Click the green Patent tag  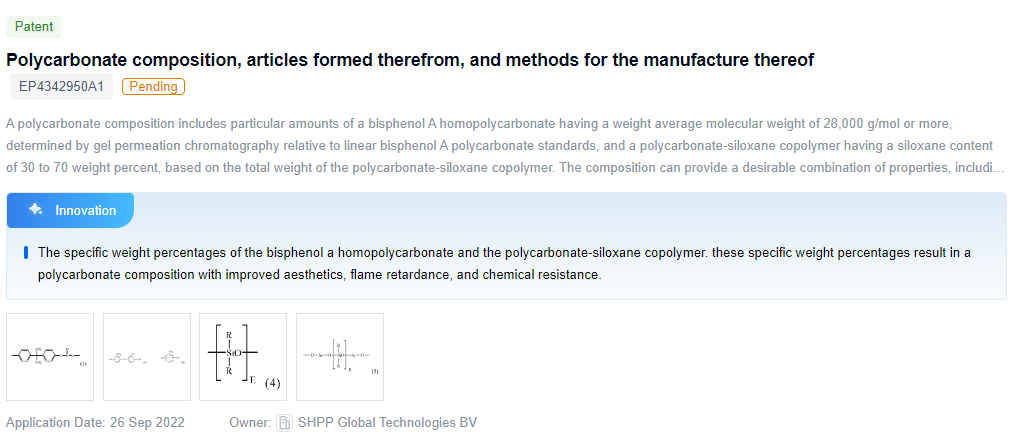(x=34, y=27)
